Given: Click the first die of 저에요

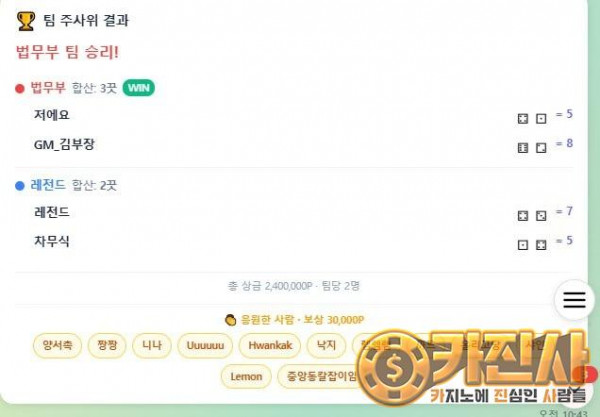Looking at the screenshot, I should pyautogui.click(x=523, y=119).
